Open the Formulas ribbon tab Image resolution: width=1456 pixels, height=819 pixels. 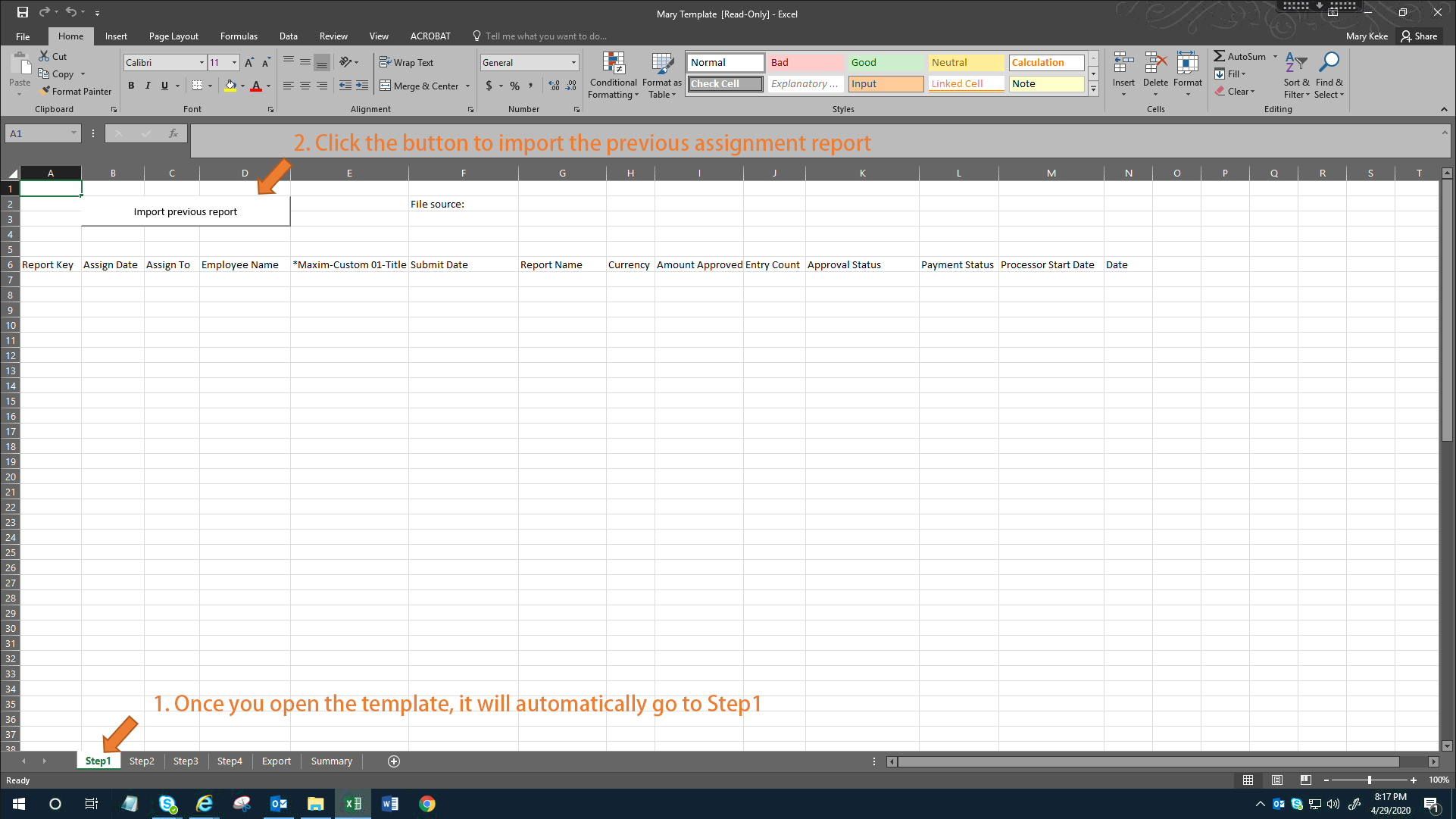click(x=239, y=36)
